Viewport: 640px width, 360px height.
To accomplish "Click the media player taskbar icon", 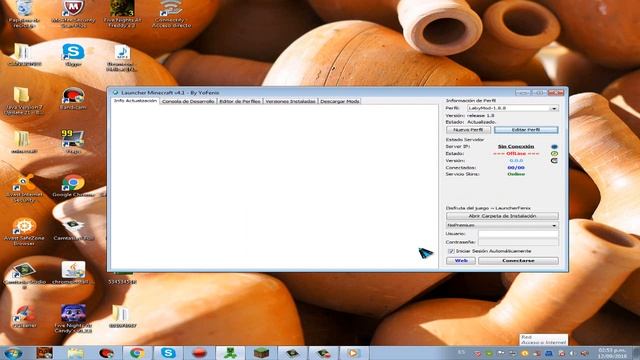I will coord(353,353).
